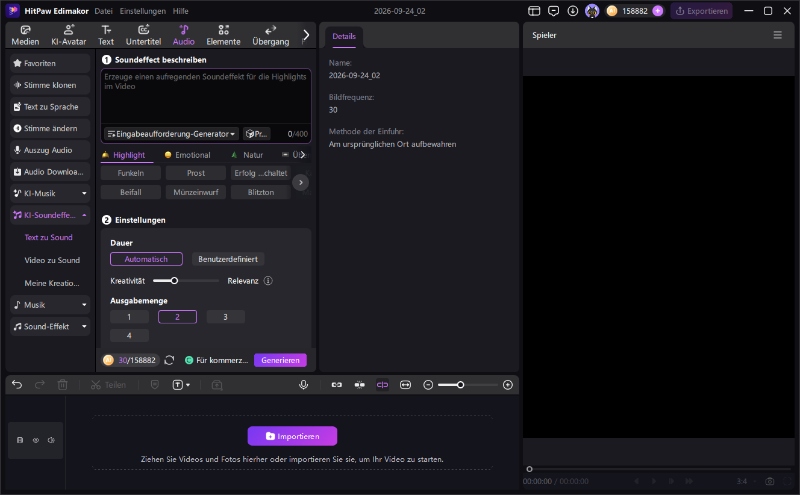Screen dimensions: 800x495
Task: Select Video zu Sound
Action: [52, 260]
